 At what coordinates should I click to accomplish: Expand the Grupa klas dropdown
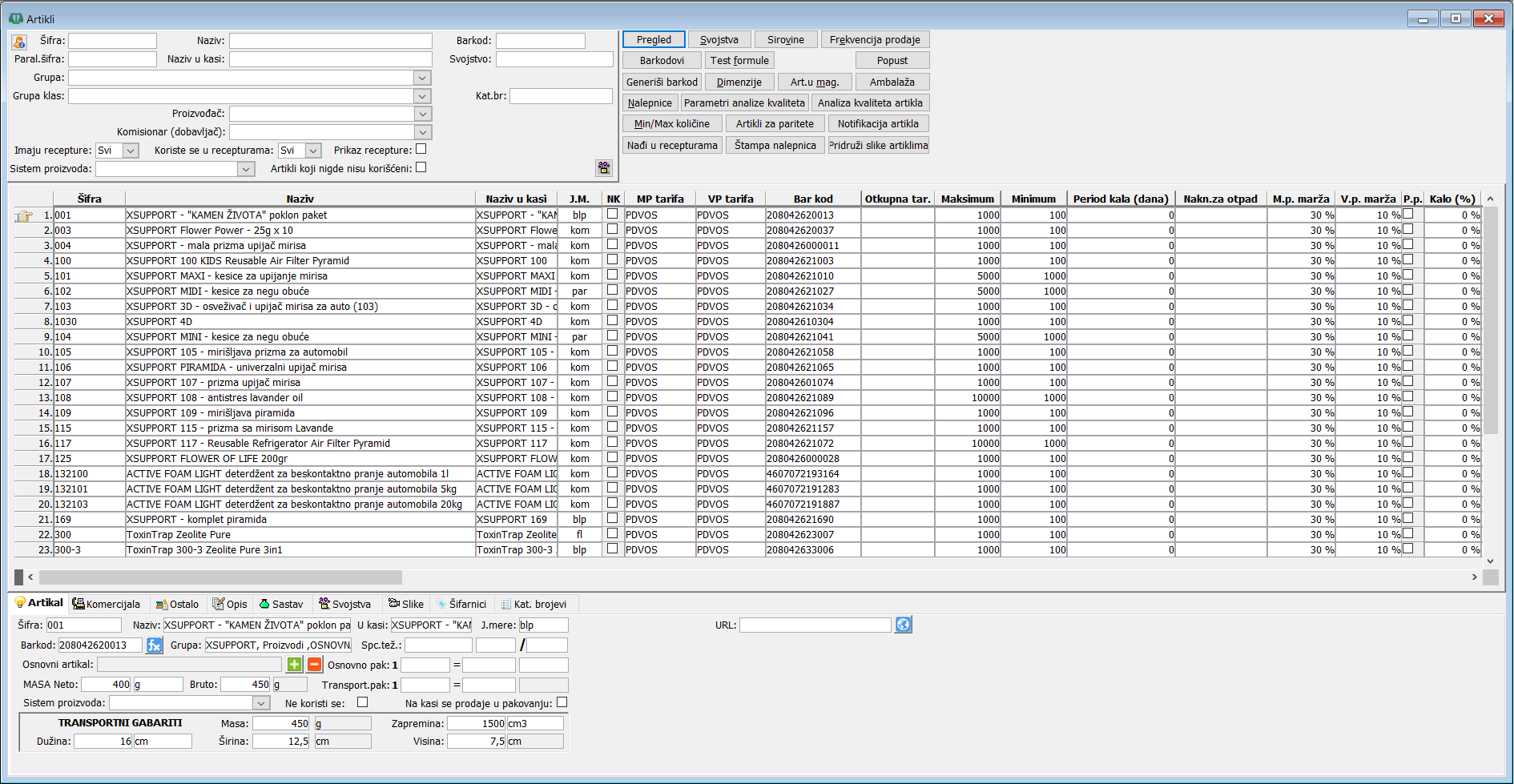coord(422,96)
